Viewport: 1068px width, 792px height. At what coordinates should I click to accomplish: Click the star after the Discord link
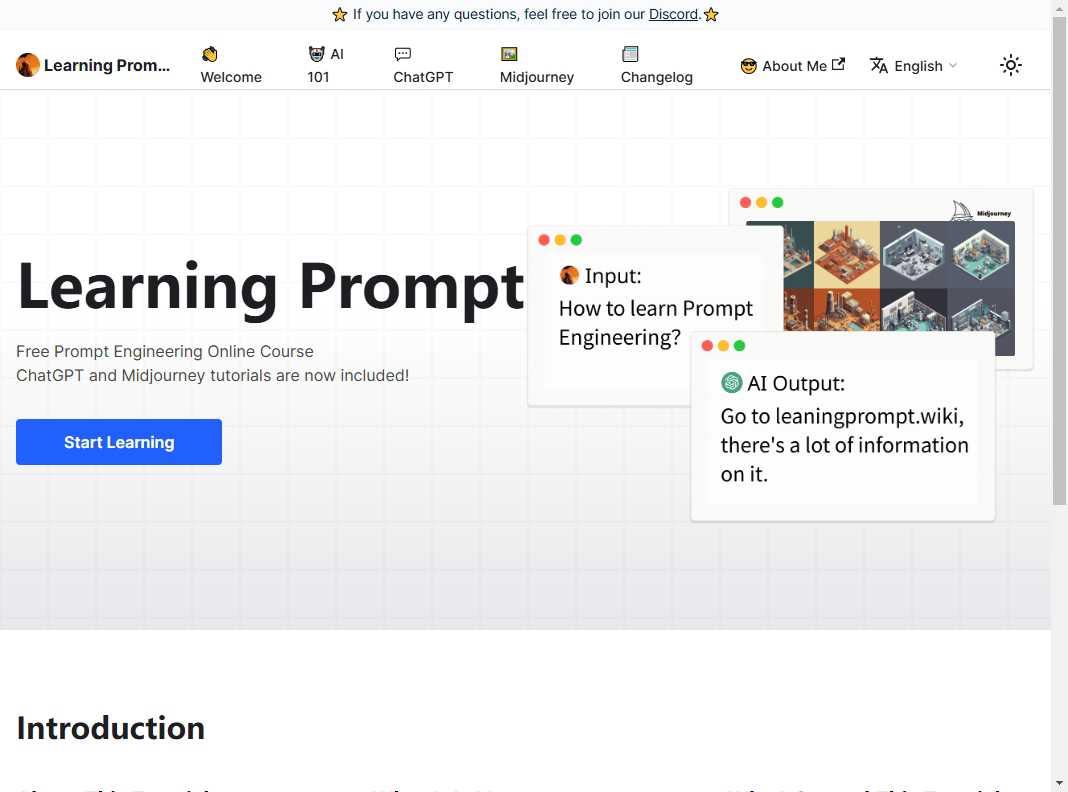point(711,14)
